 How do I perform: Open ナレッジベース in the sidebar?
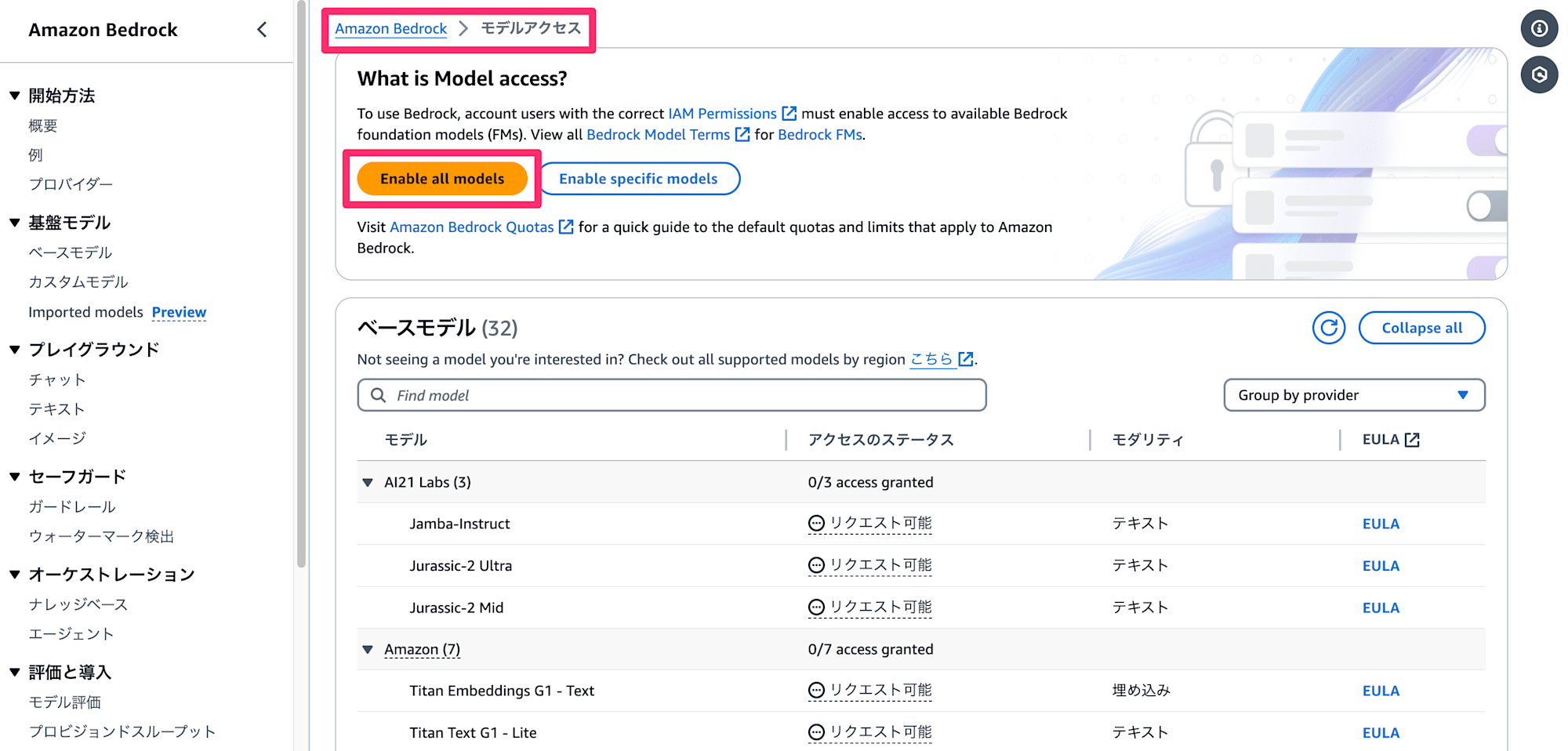point(78,604)
